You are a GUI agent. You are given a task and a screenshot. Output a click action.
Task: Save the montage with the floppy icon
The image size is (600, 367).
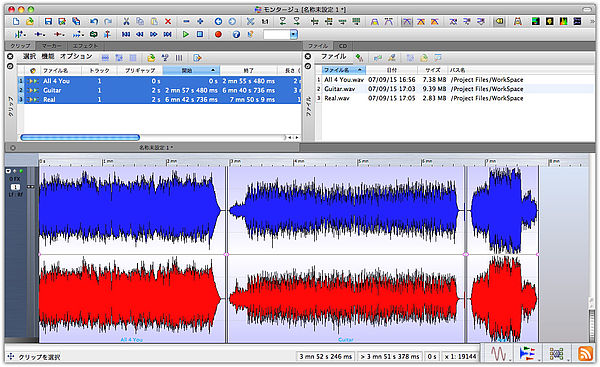tap(48, 21)
